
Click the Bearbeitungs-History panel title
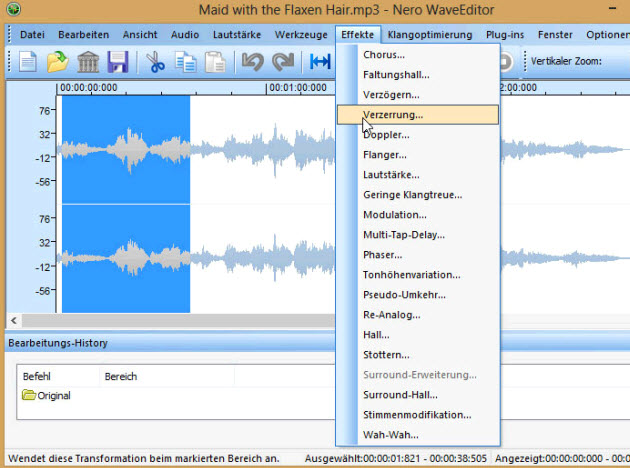click(x=58, y=343)
